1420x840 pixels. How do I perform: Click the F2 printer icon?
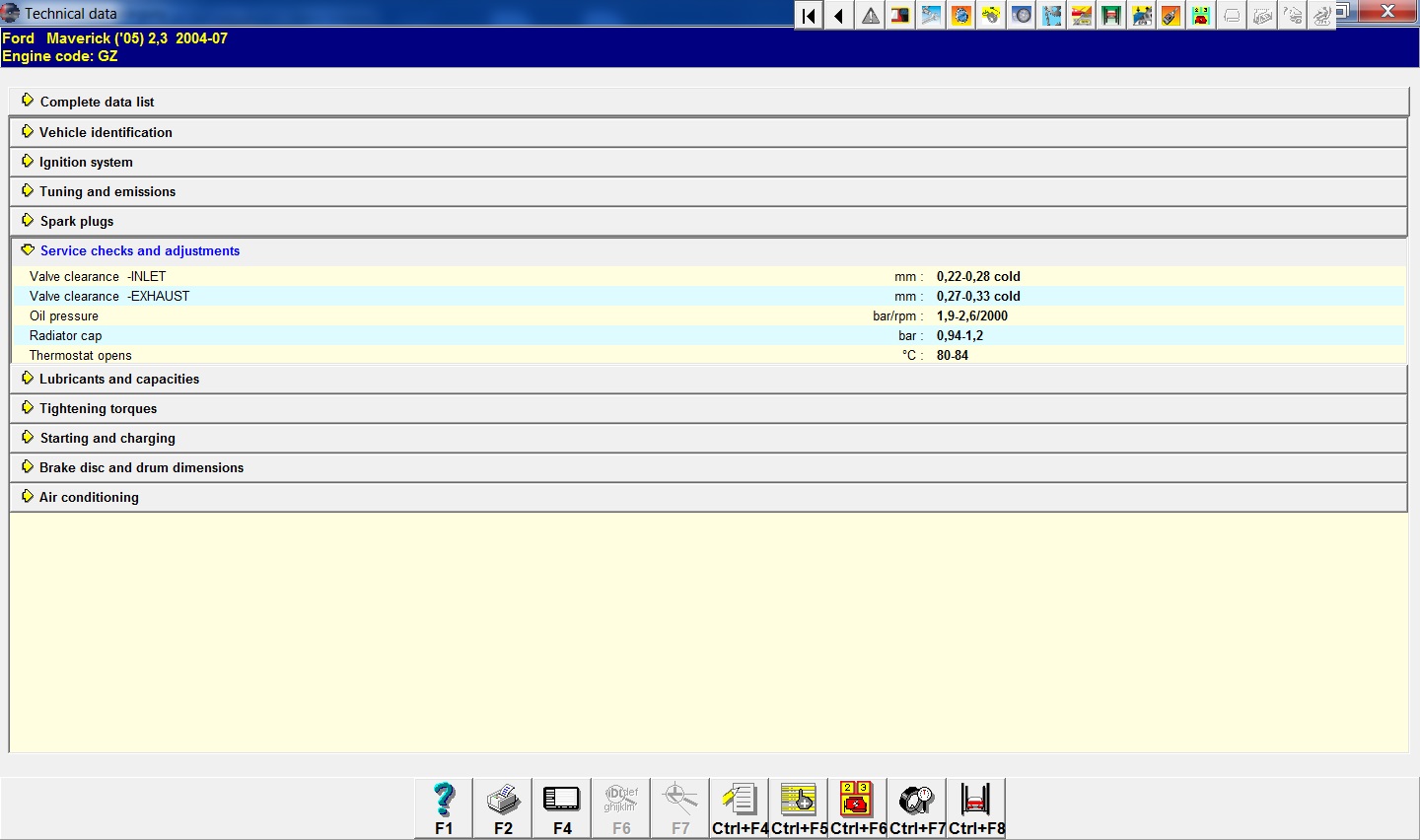click(503, 807)
